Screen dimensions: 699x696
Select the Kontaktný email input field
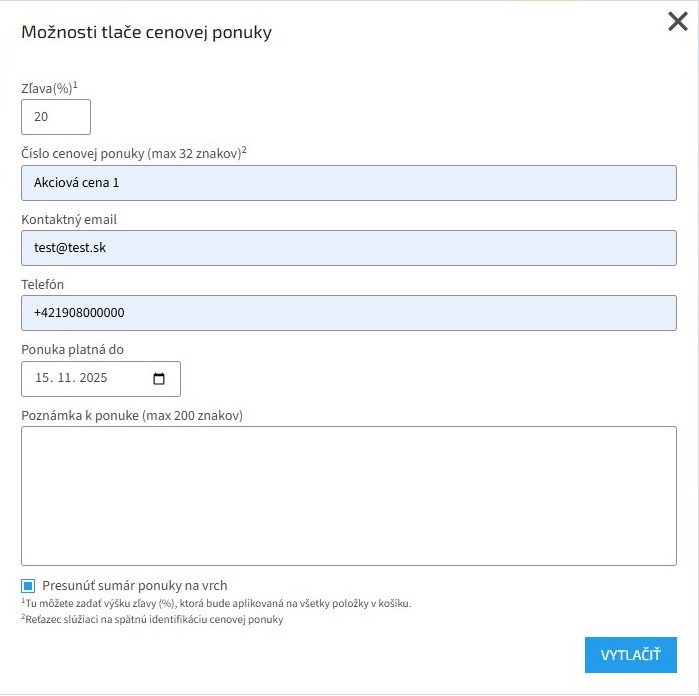(x=348, y=248)
